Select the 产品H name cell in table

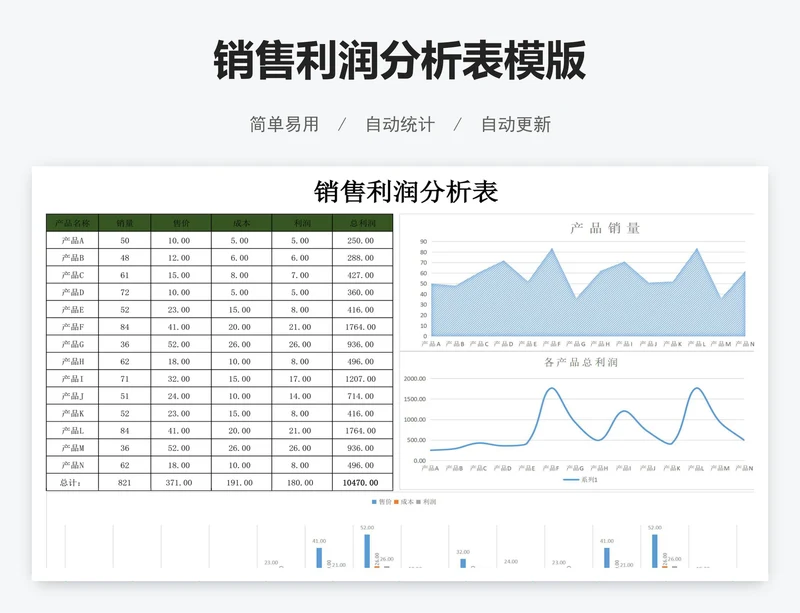tap(72, 361)
